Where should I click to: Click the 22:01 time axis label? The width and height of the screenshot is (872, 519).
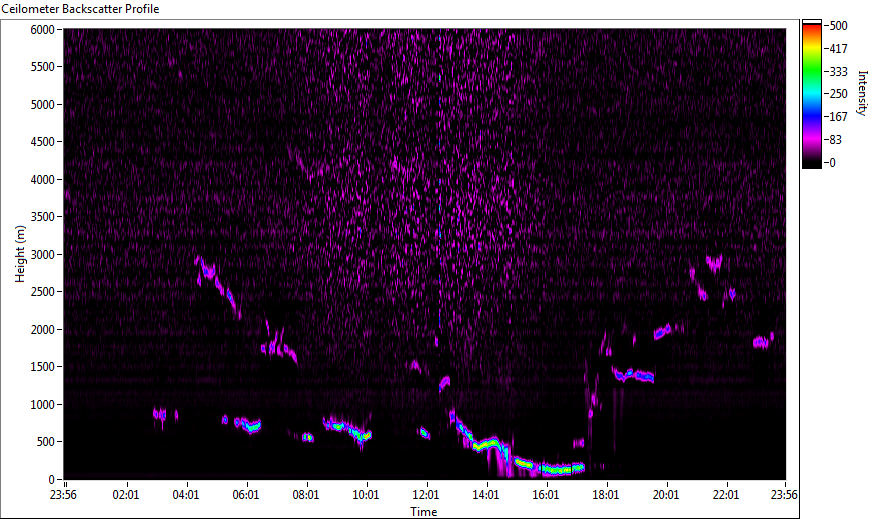coord(726,495)
